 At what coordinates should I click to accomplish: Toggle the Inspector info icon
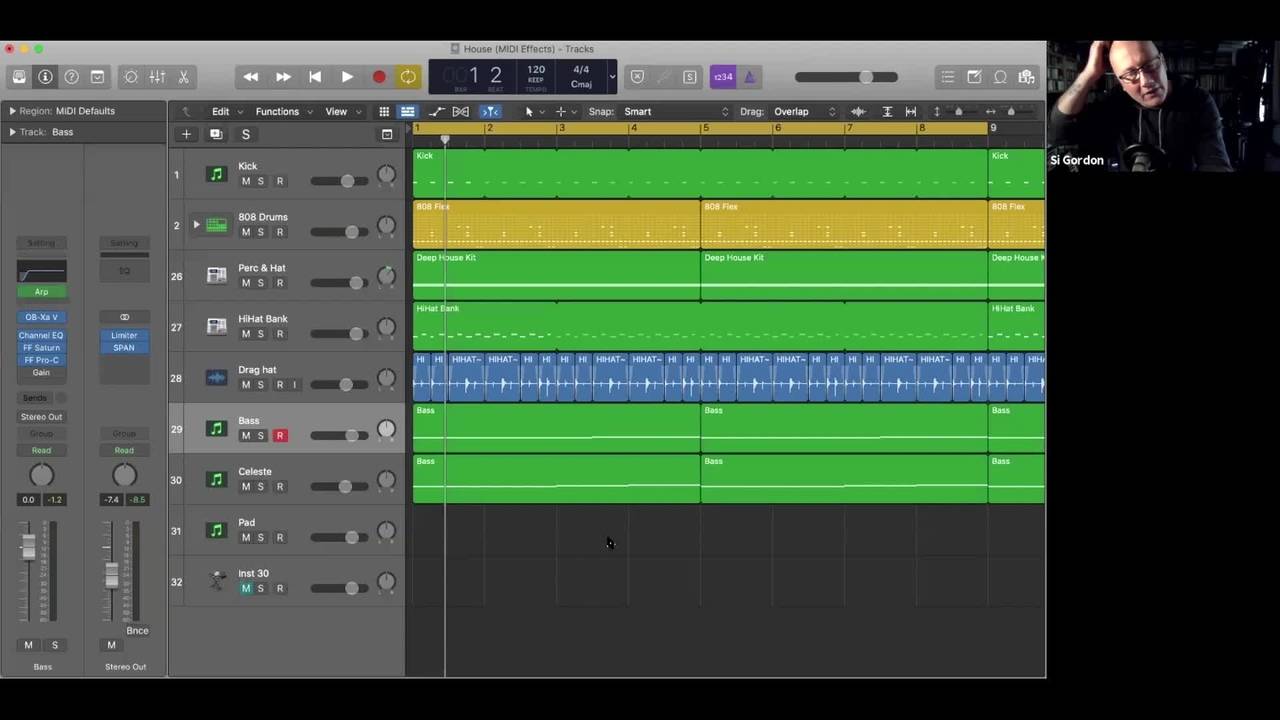pos(45,77)
